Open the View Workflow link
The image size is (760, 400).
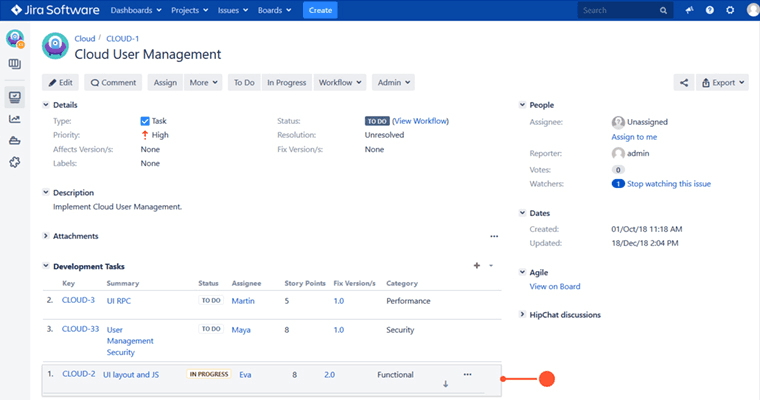(420, 121)
